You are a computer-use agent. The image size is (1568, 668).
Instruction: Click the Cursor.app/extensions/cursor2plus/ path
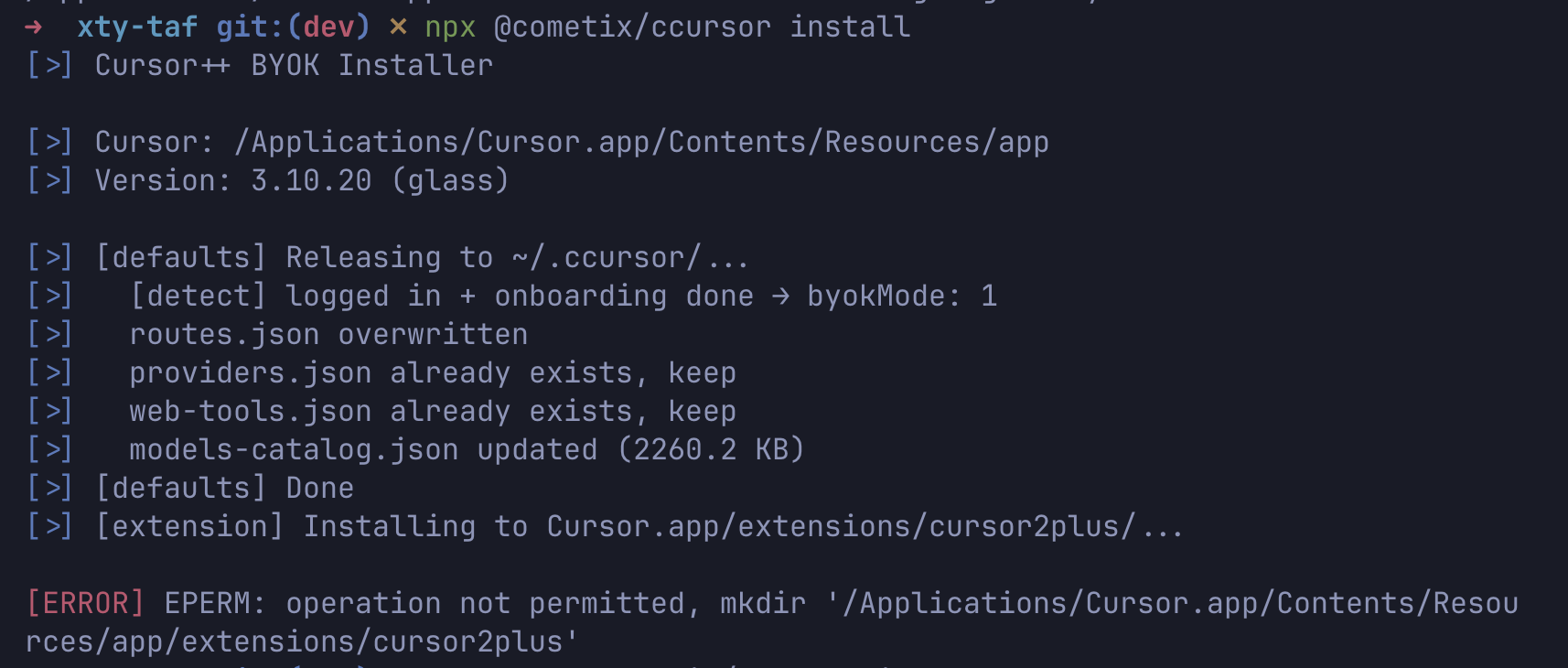[x=842, y=527]
